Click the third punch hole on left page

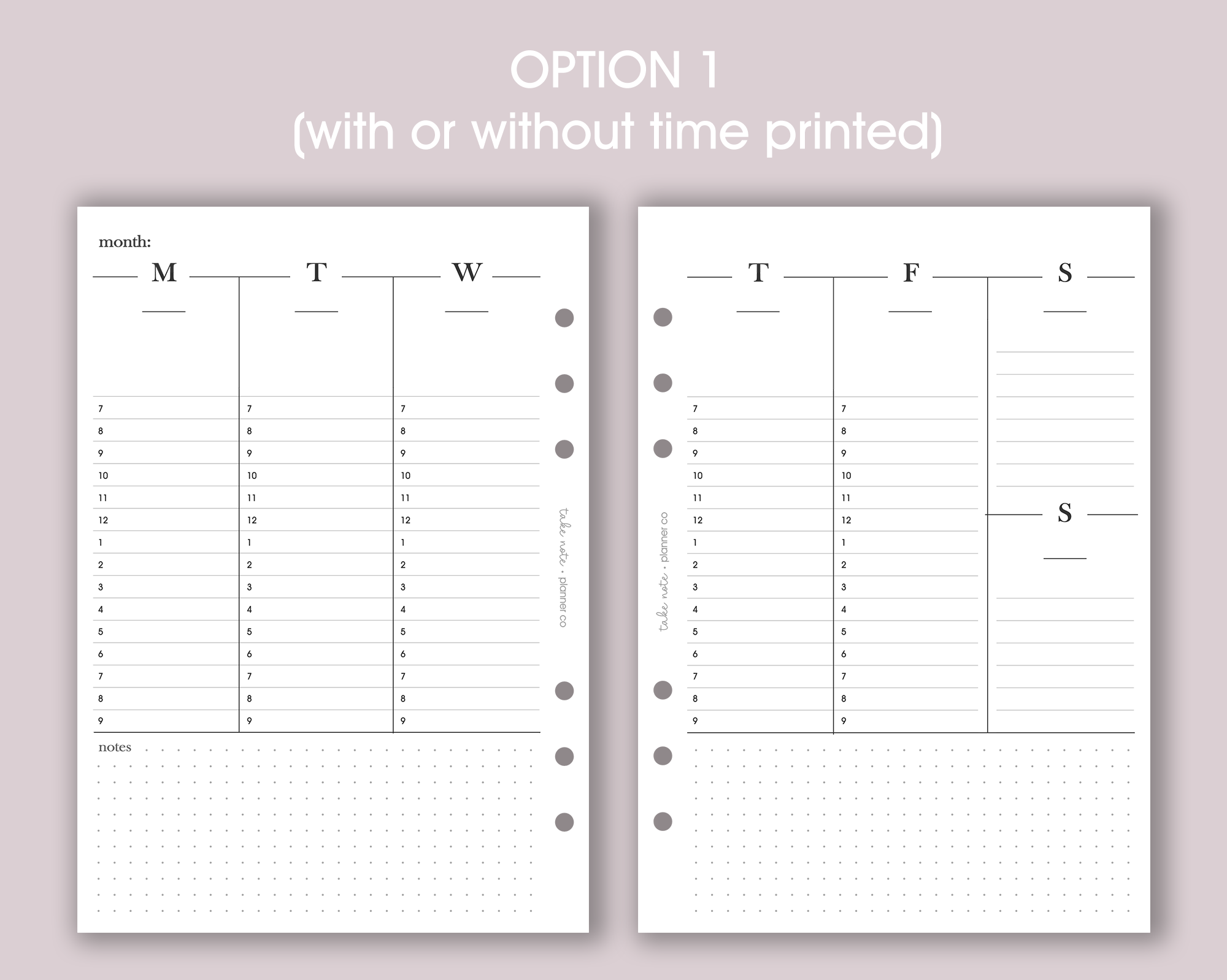564,449
